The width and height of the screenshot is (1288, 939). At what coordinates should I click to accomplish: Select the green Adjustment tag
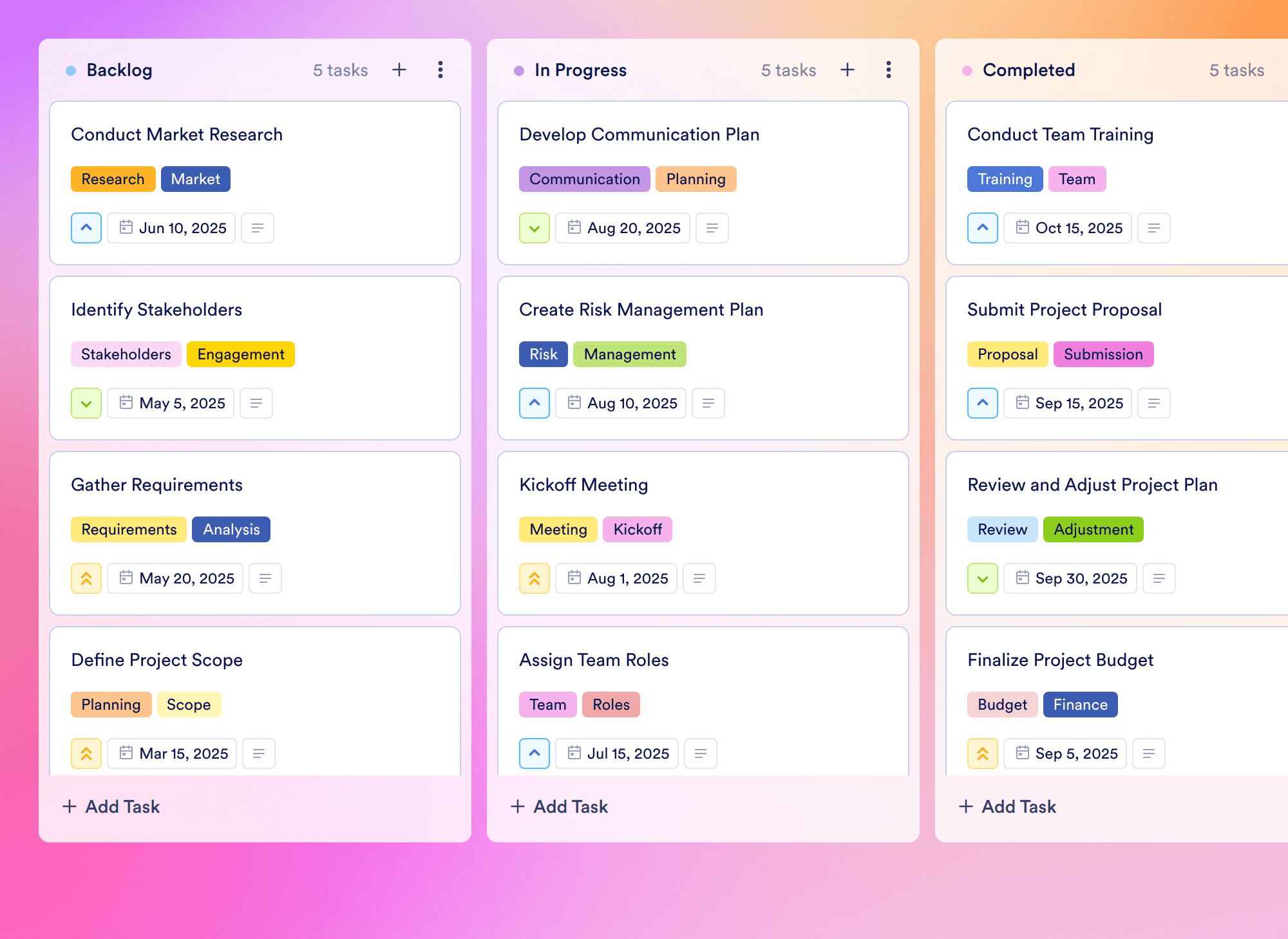(x=1094, y=529)
